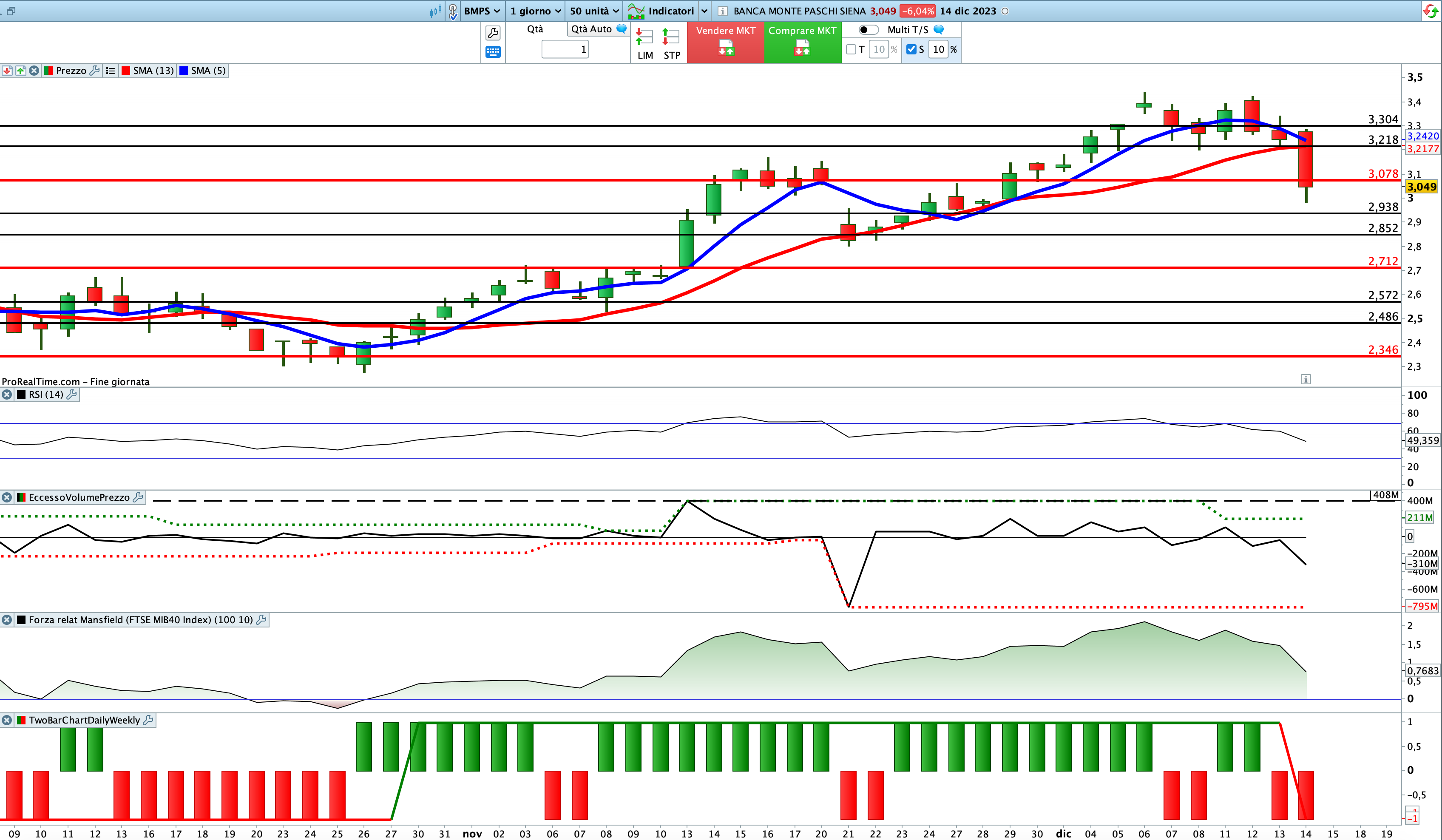Open the BMPS ticker dropdown

pos(482,11)
